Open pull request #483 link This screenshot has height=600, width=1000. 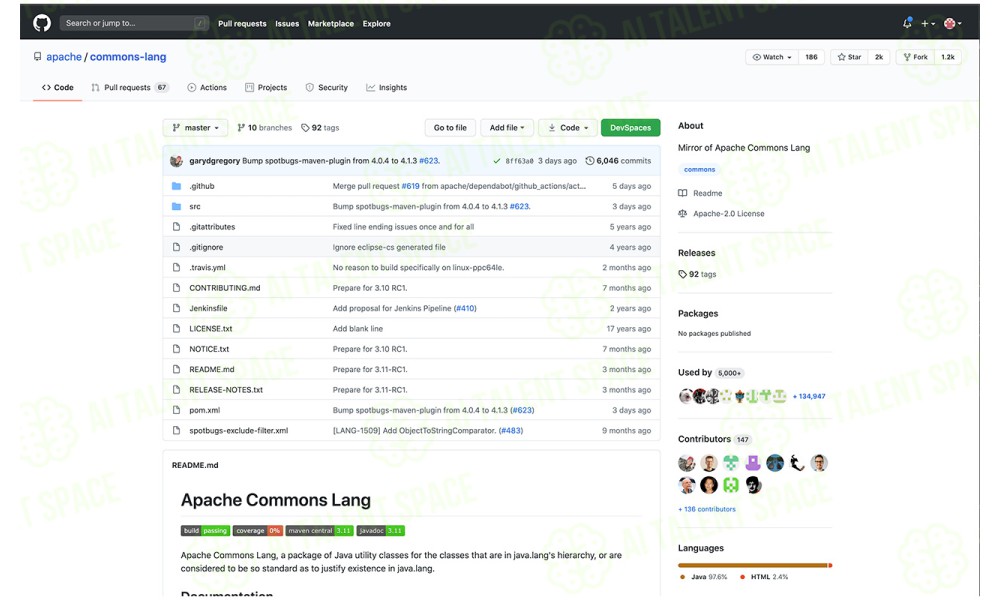(x=511, y=431)
